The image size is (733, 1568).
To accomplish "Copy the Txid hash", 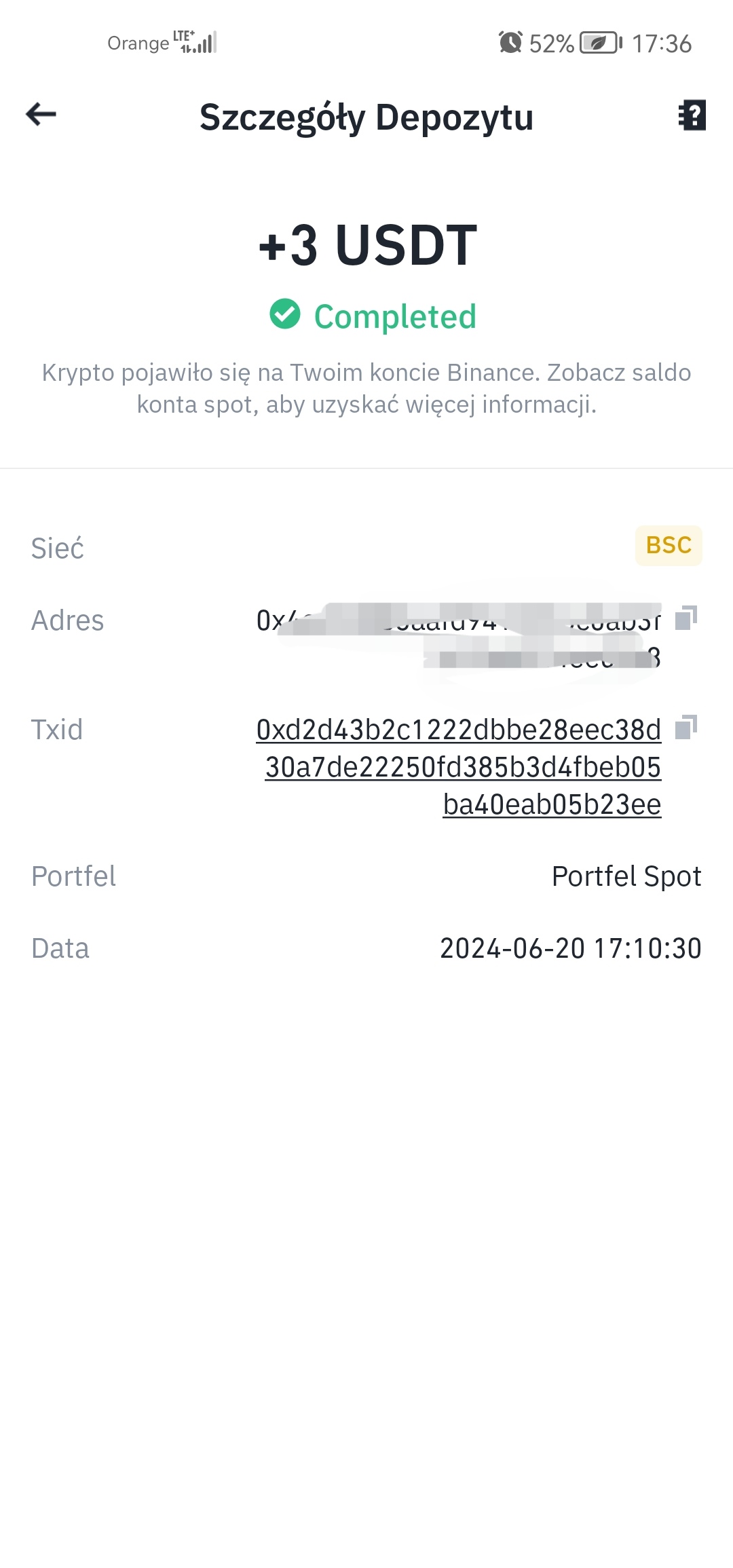I will (686, 727).
